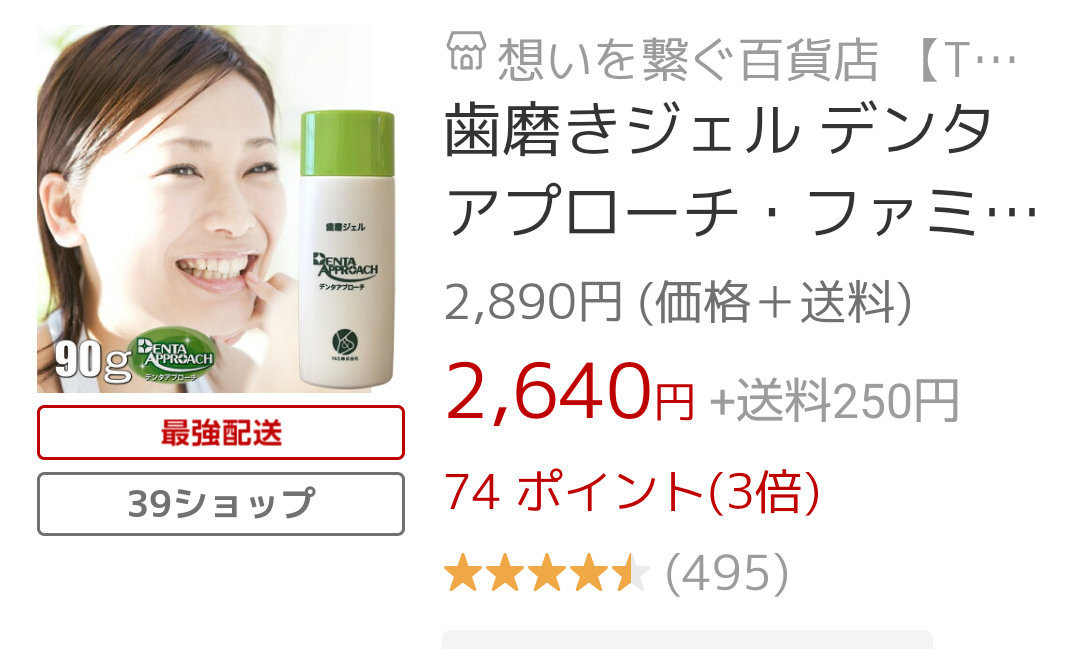
Task: Click the 90g label on product image
Action: 92,360
